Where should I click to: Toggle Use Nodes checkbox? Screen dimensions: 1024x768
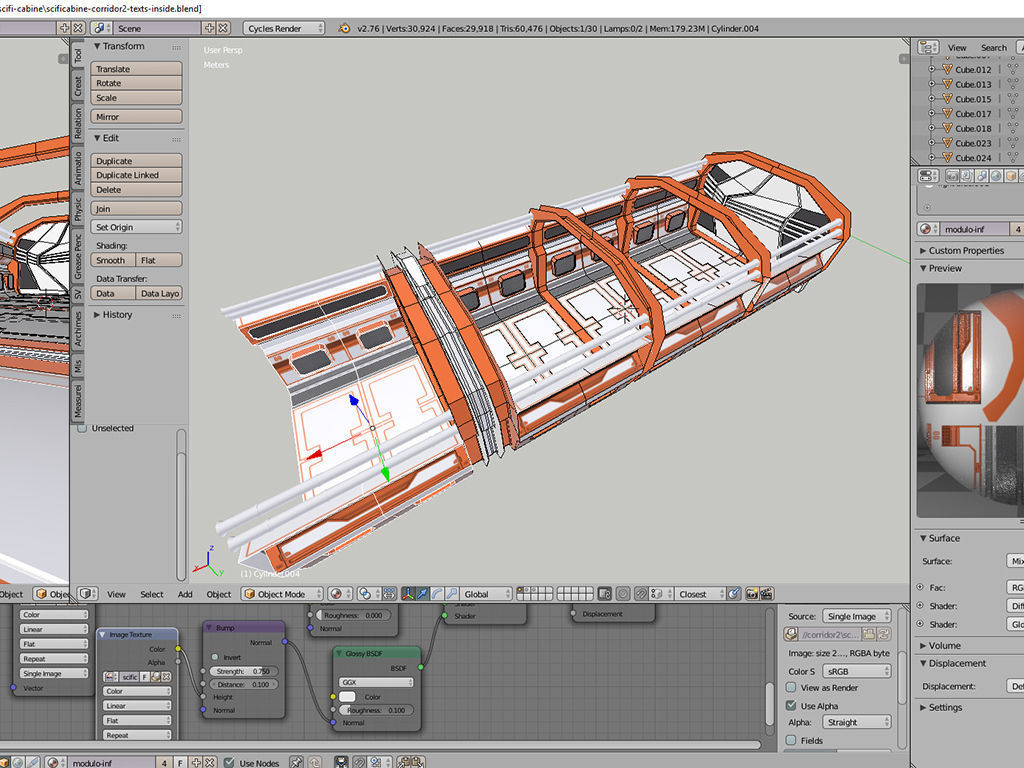point(229,762)
